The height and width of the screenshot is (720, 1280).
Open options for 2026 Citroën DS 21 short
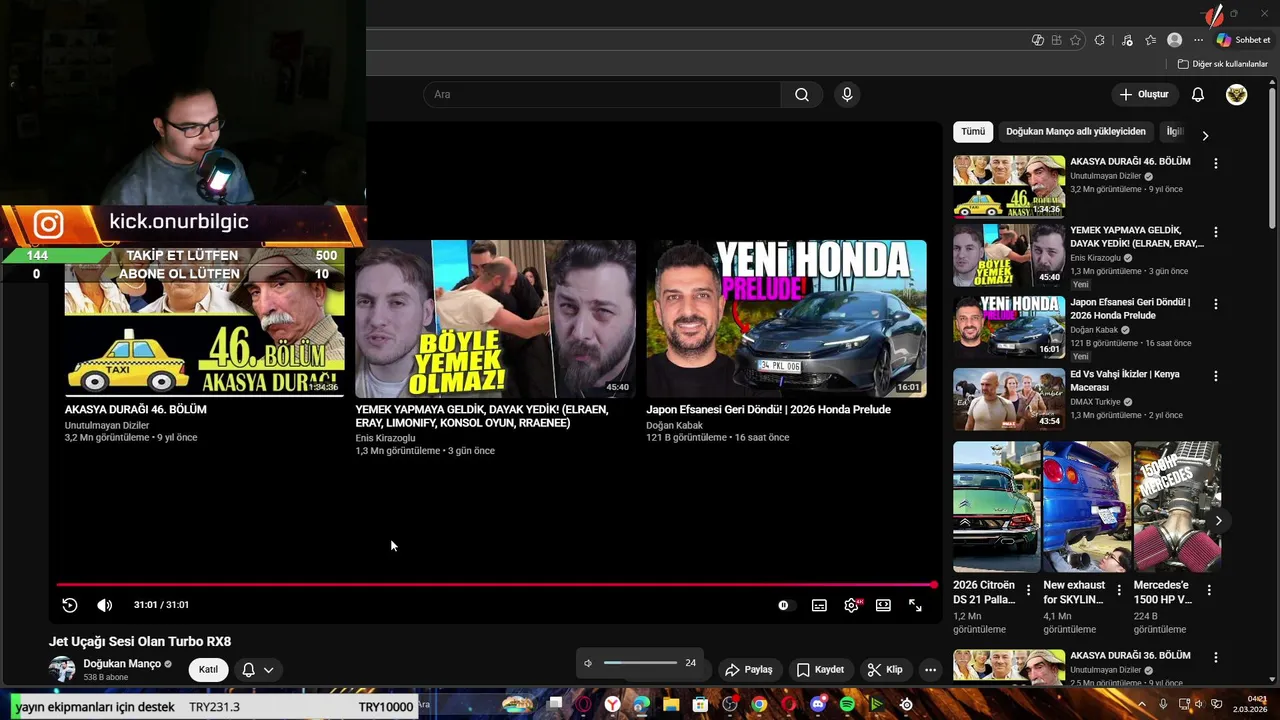coord(1028,590)
